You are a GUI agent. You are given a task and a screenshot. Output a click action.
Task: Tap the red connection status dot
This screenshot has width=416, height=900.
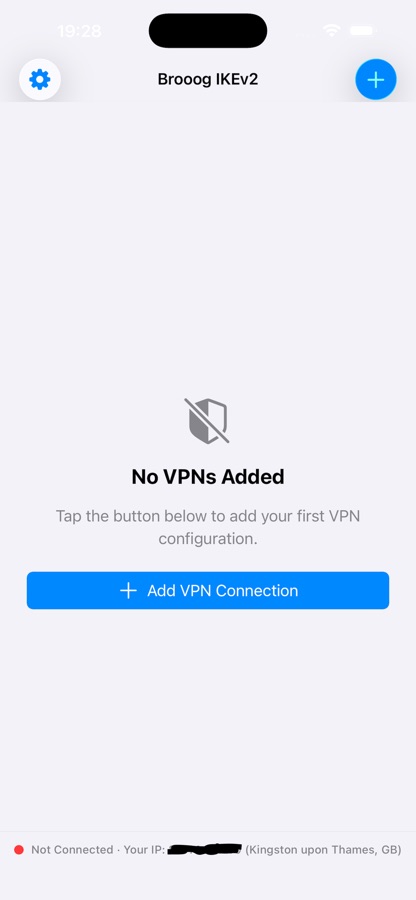tap(19, 850)
